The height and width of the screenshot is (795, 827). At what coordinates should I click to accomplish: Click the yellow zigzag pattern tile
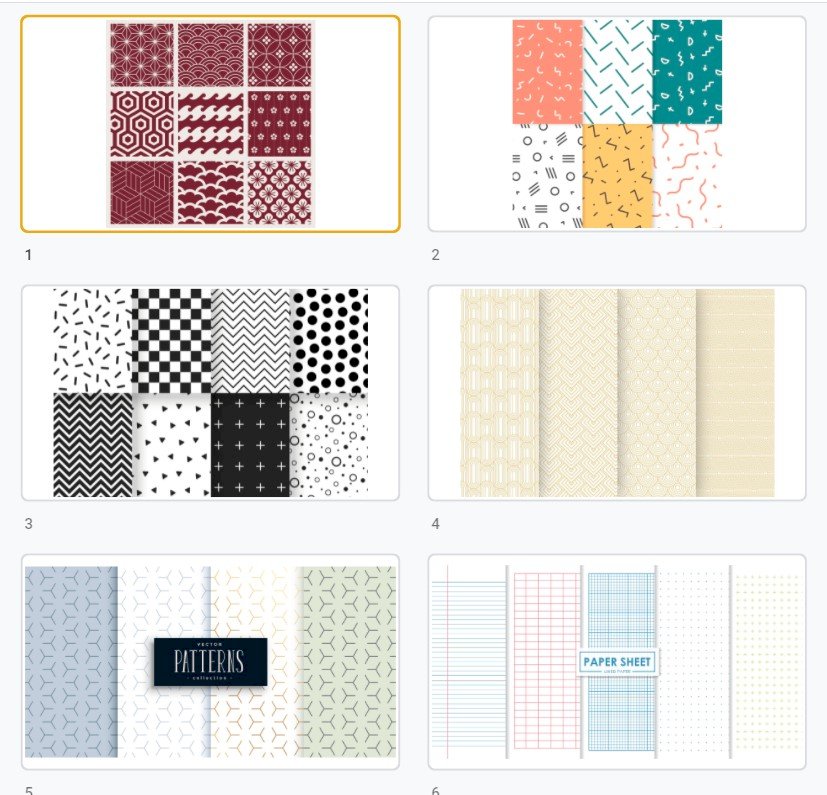(x=618, y=176)
